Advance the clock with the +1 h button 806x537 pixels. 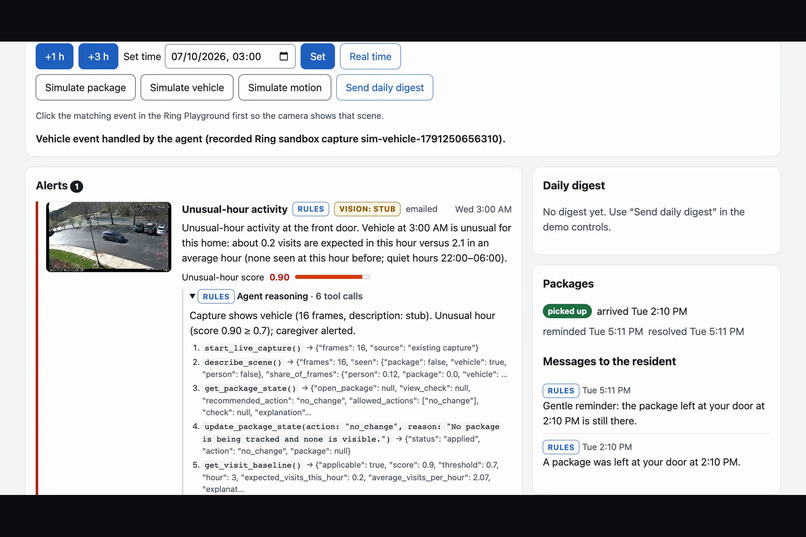click(x=54, y=57)
